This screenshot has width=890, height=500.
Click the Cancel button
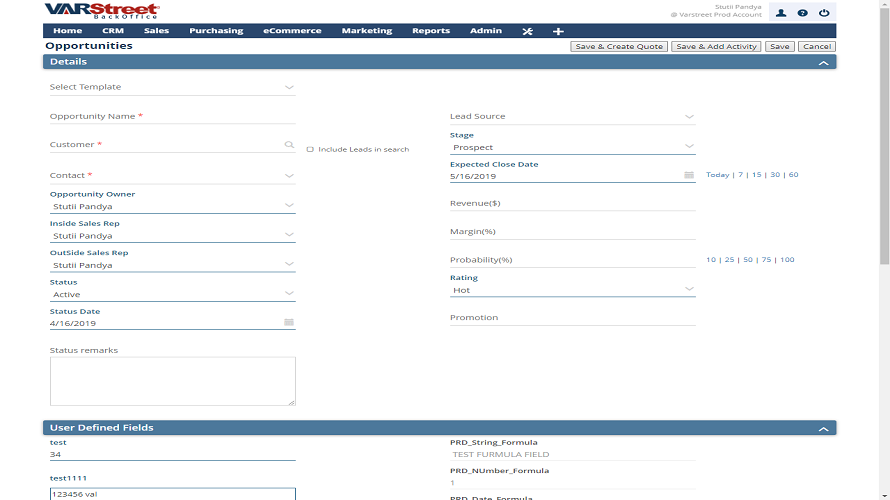[817, 47]
